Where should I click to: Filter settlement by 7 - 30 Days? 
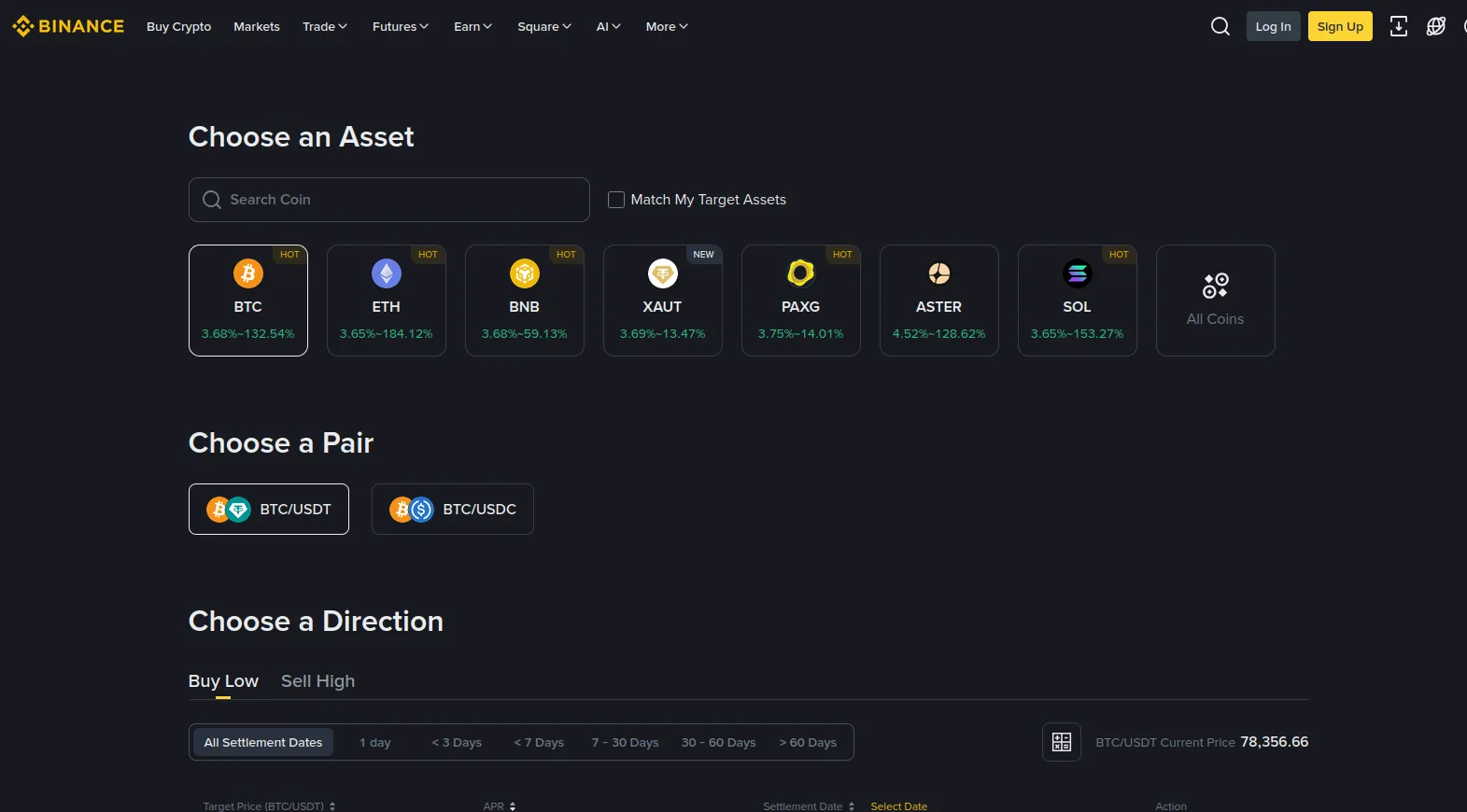click(x=626, y=743)
